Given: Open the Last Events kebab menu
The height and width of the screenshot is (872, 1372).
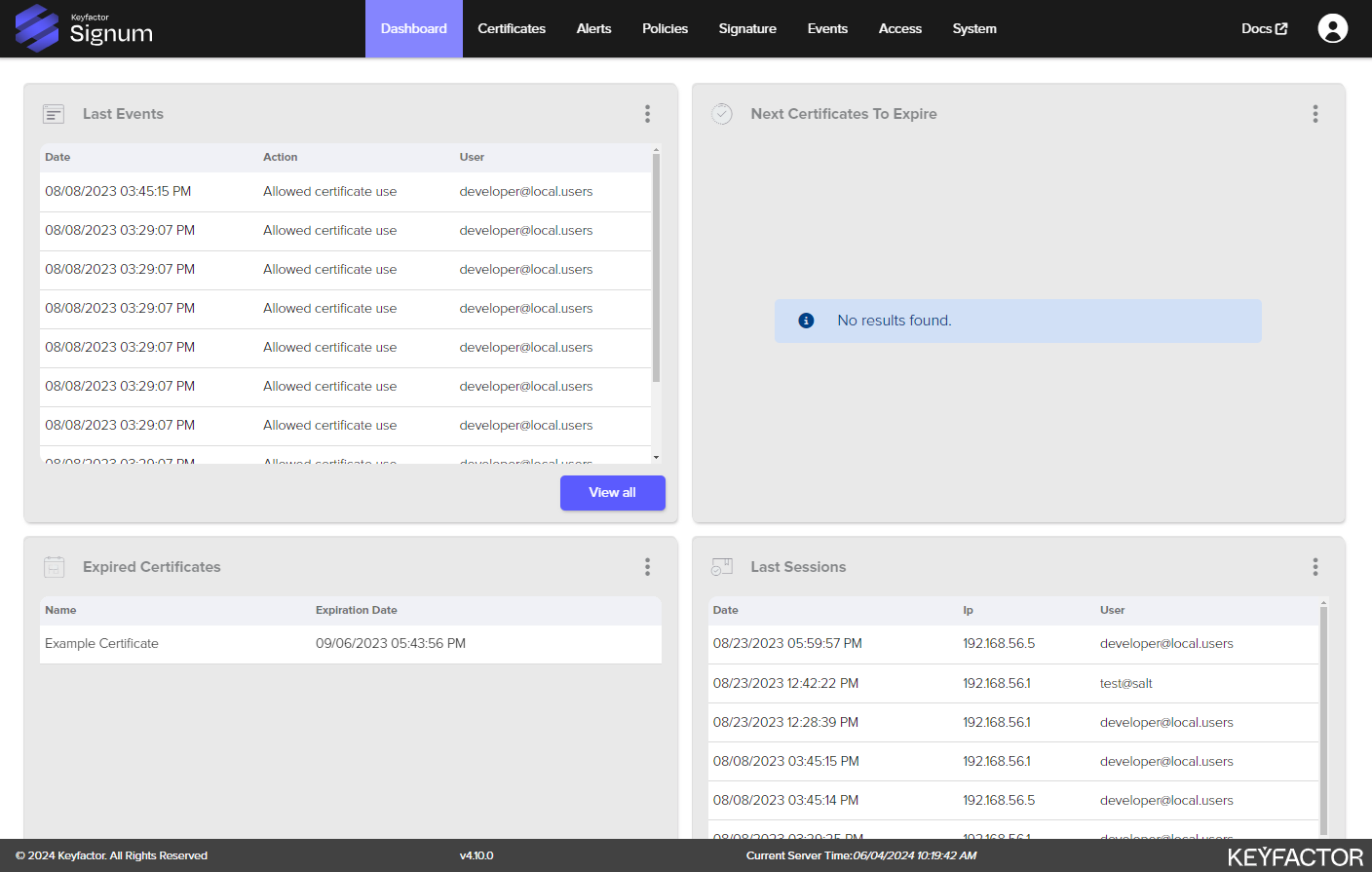Looking at the screenshot, I should (x=647, y=114).
